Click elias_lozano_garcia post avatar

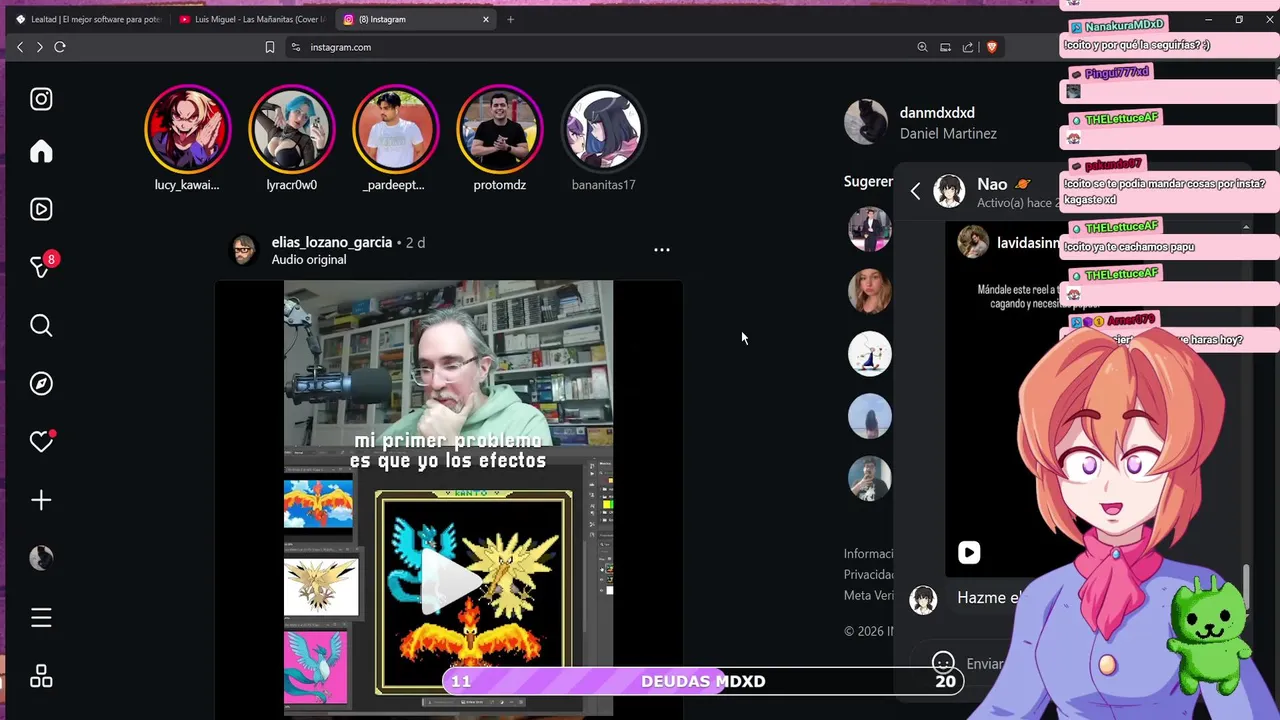(244, 250)
